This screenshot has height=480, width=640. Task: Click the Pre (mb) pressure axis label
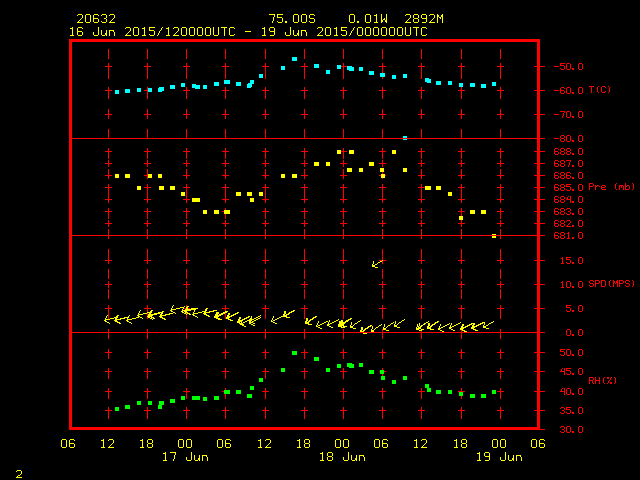611,187
